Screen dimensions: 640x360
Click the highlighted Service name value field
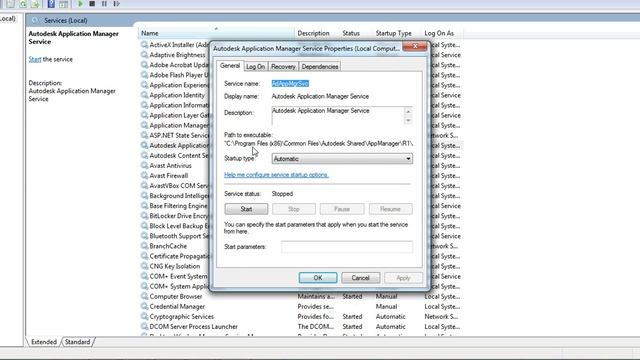coord(290,83)
